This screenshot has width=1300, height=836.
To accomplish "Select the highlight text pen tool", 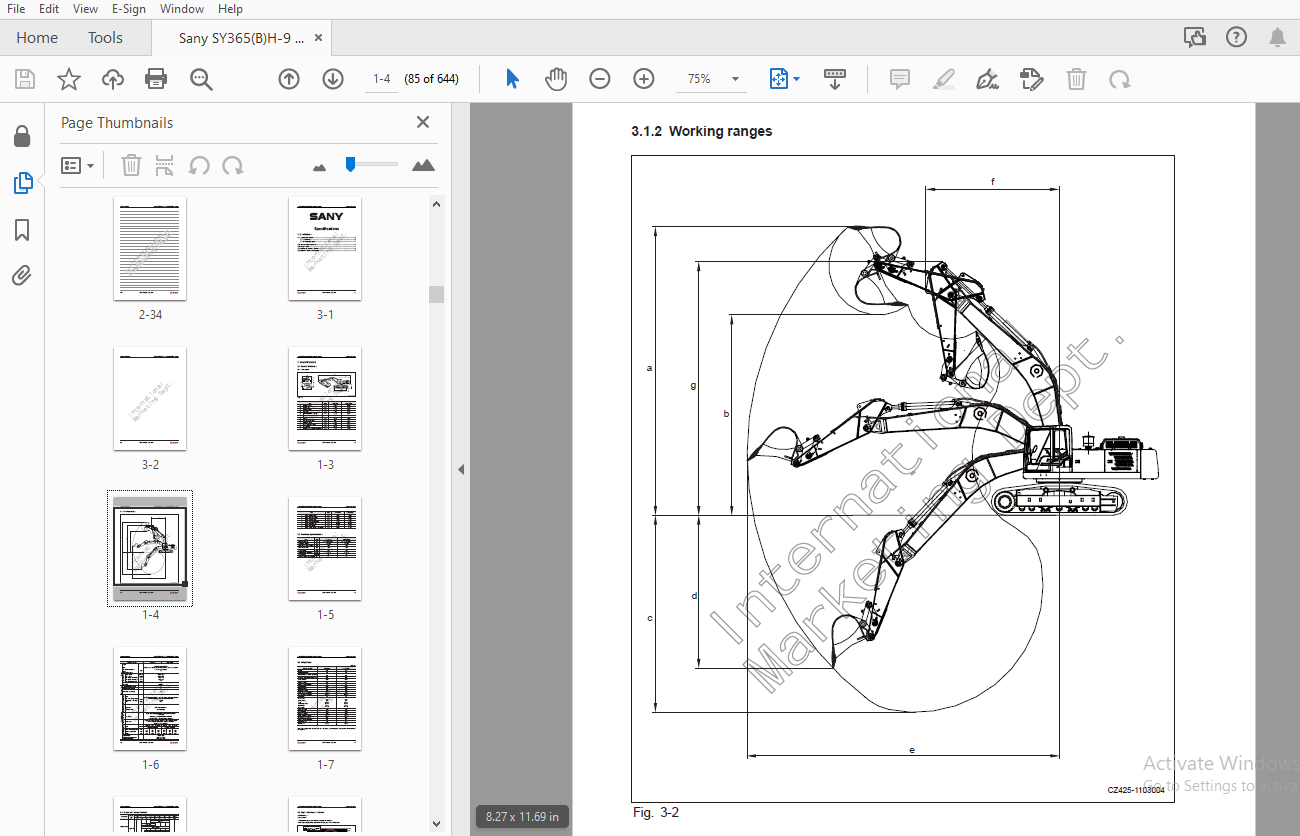I will 944,79.
